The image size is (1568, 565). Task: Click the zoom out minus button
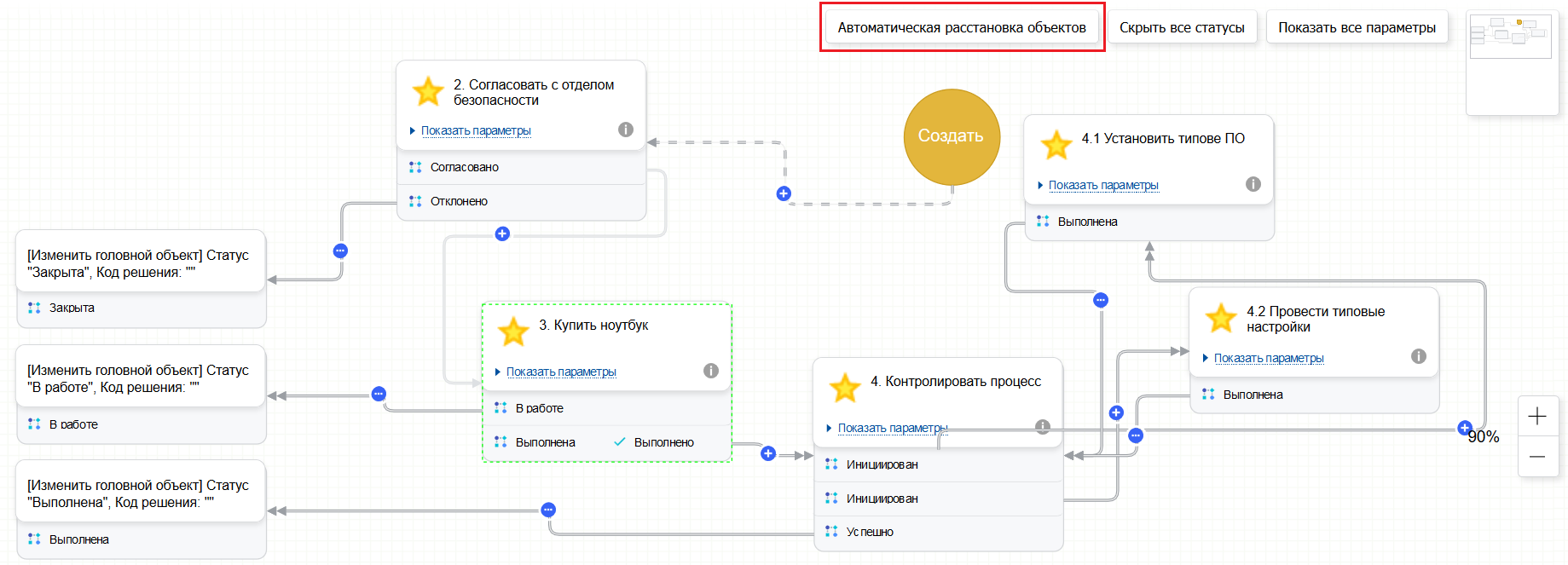pos(1537,457)
